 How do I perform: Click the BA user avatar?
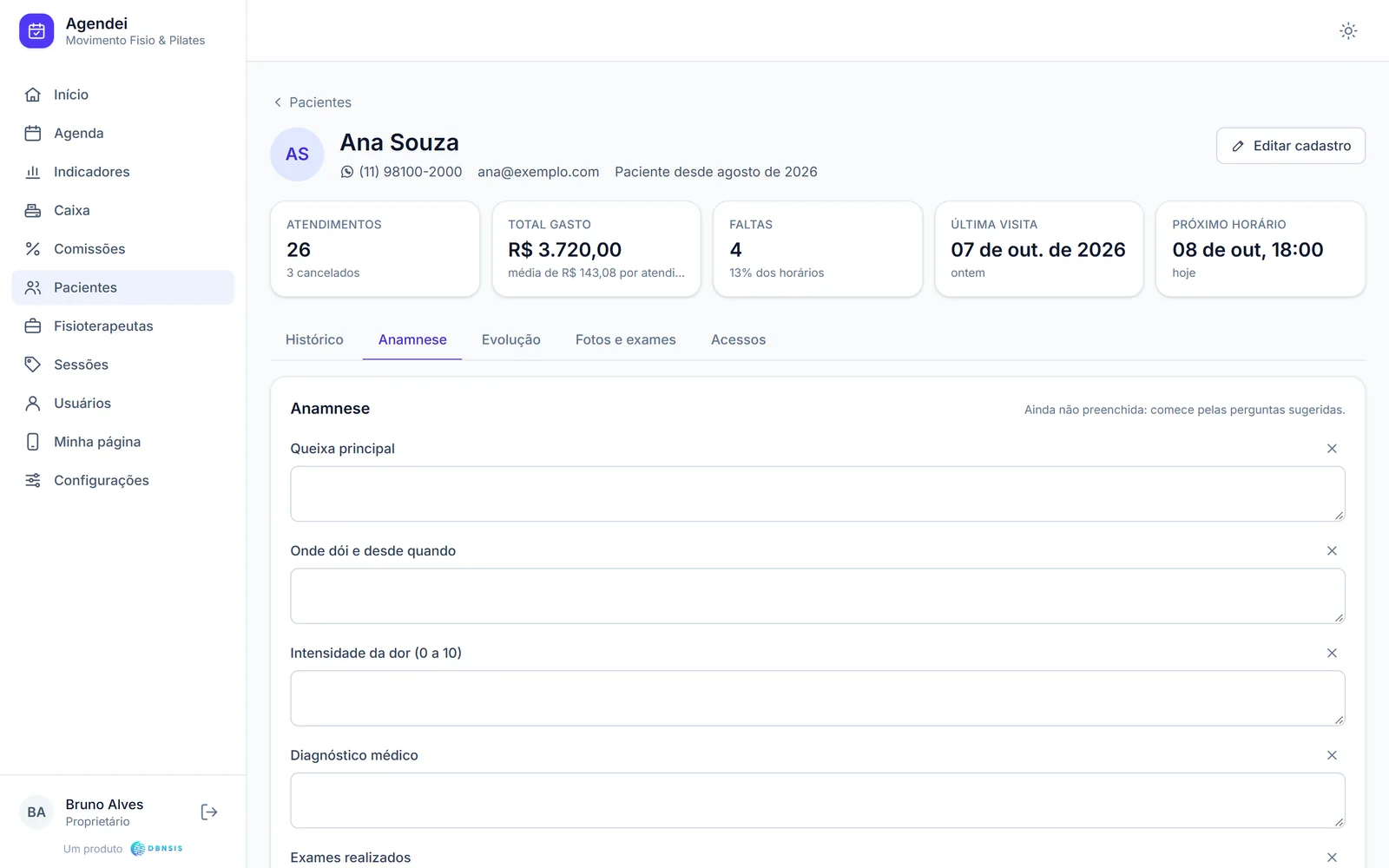click(x=36, y=812)
